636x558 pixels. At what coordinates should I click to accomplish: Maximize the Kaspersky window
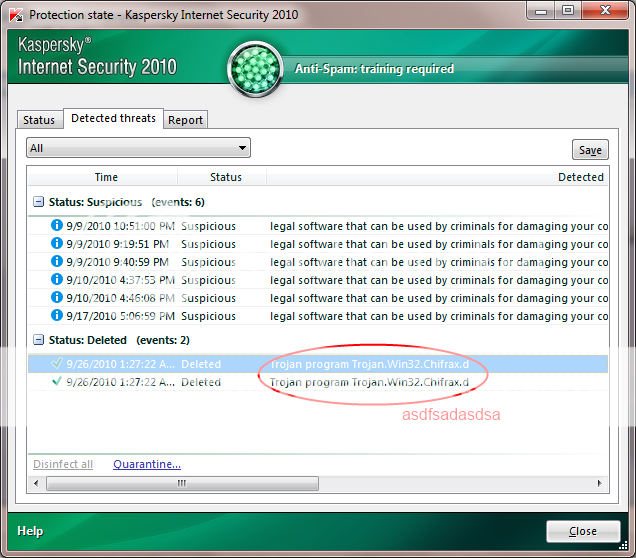click(568, 11)
